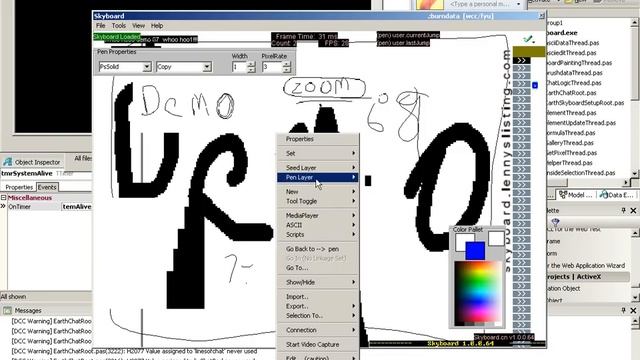This screenshot has height=360, width=640.
Task: Pick the right-hand white swatch in the Color Pallet
Action: pyautogui.click(x=496, y=238)
